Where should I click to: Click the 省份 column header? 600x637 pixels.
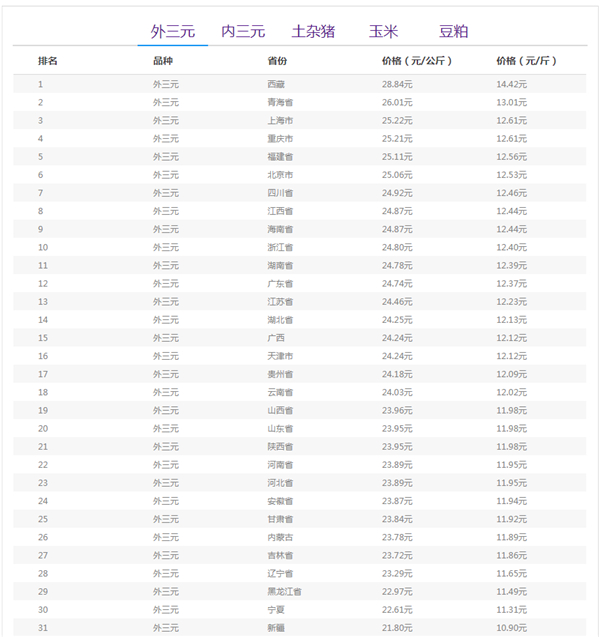[277, 61]
